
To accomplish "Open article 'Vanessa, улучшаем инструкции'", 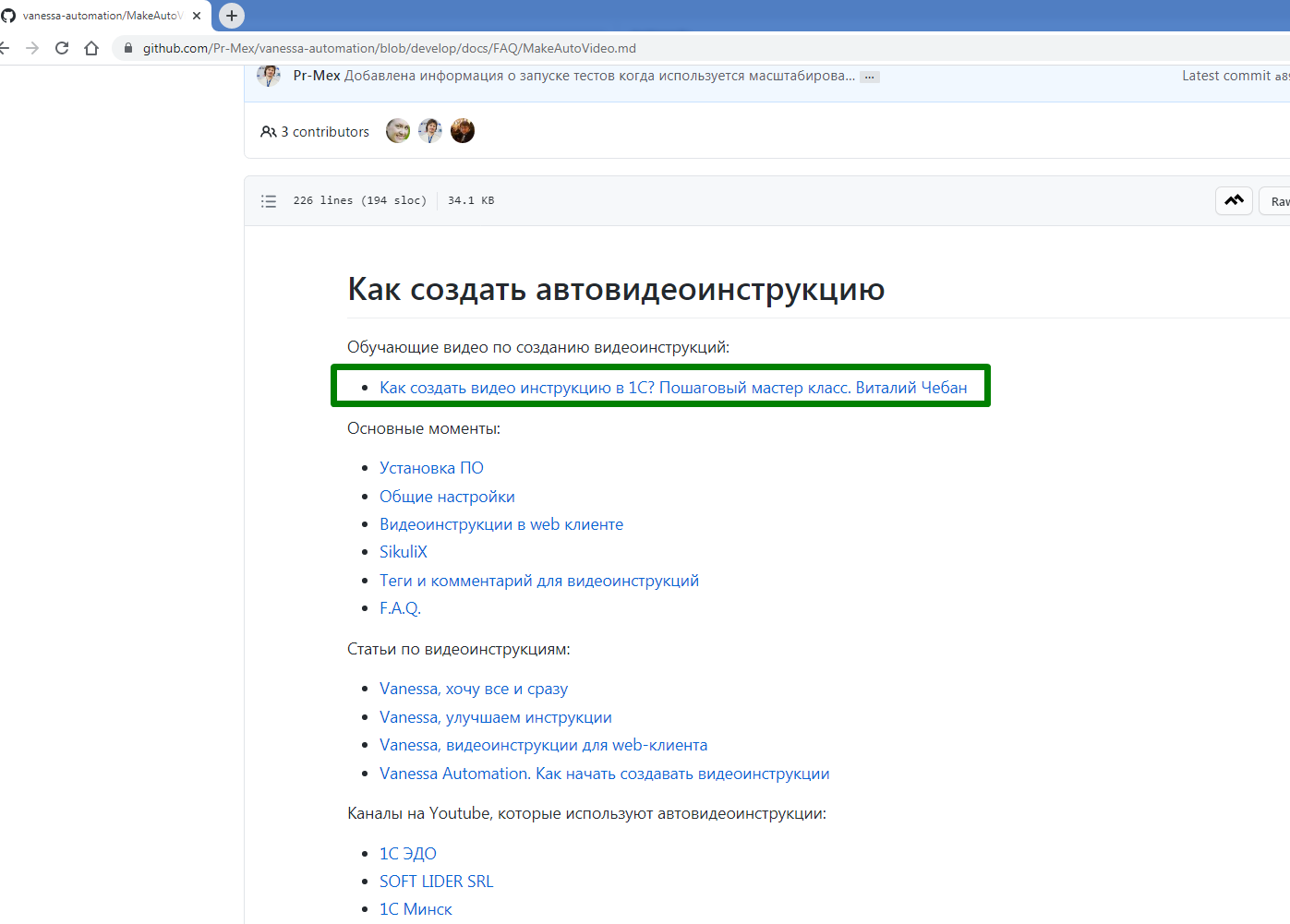I will [x=496, y=717].
